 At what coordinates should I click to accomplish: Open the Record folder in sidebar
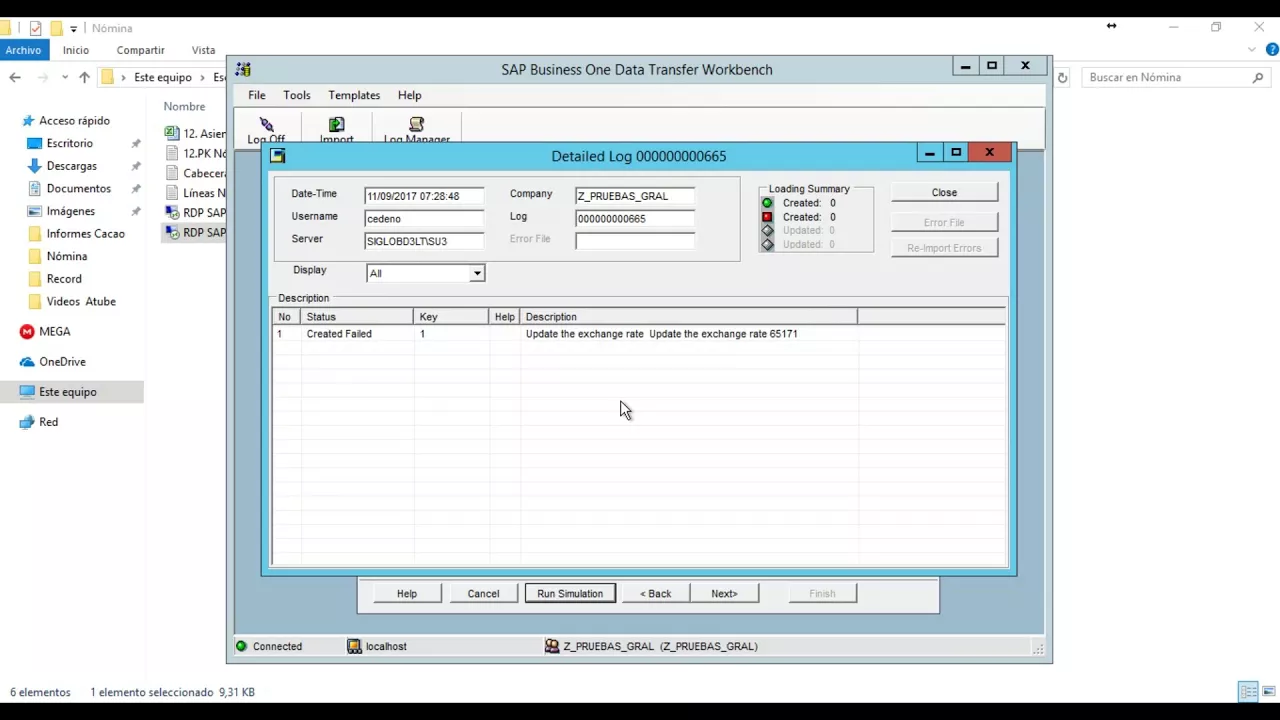tap(55, 279)
